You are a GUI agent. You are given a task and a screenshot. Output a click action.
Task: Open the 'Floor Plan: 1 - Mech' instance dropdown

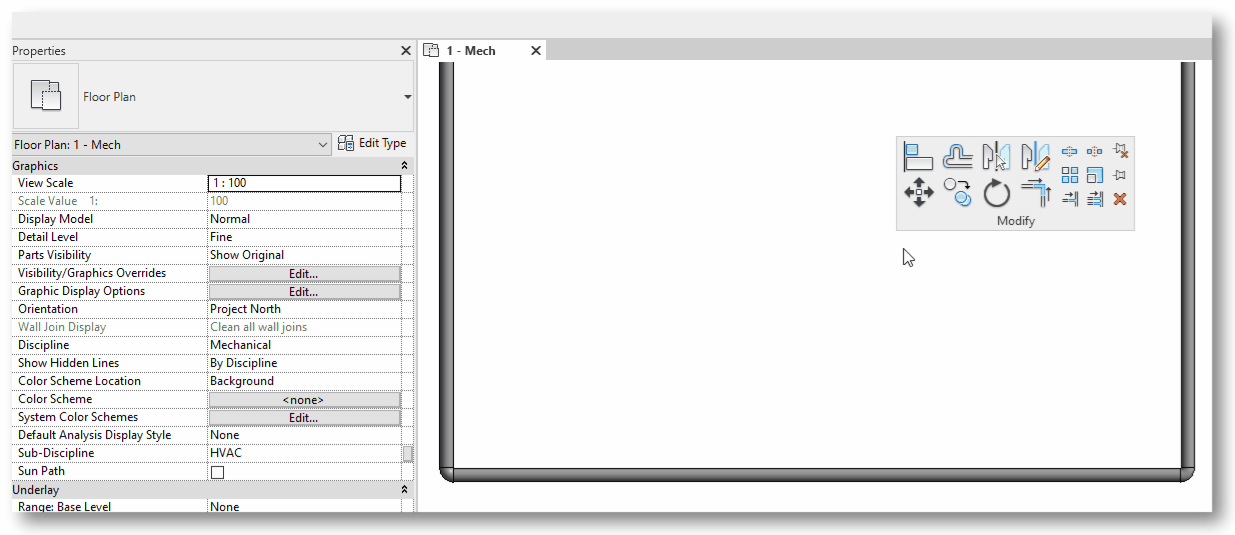coord(171,145)
